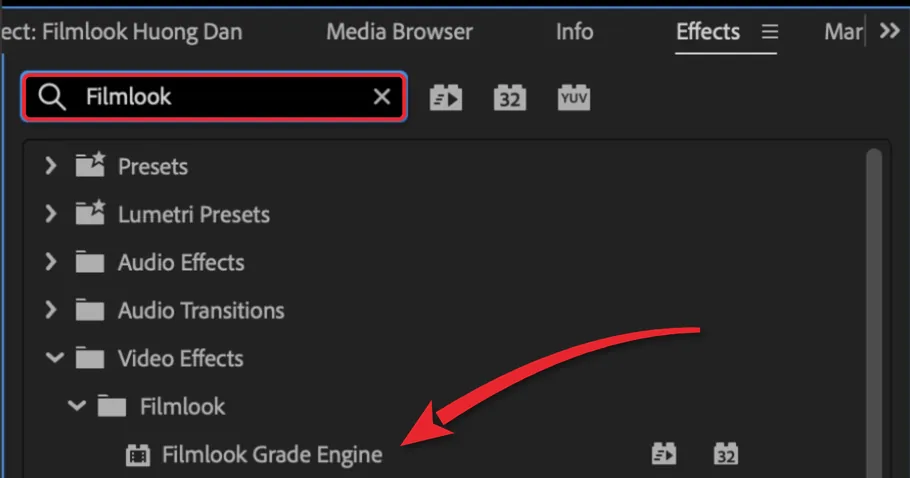Switch to the Media Browser tab
Image resolution: width=910 pixels, height=478 pixels.
click(399, 31)
